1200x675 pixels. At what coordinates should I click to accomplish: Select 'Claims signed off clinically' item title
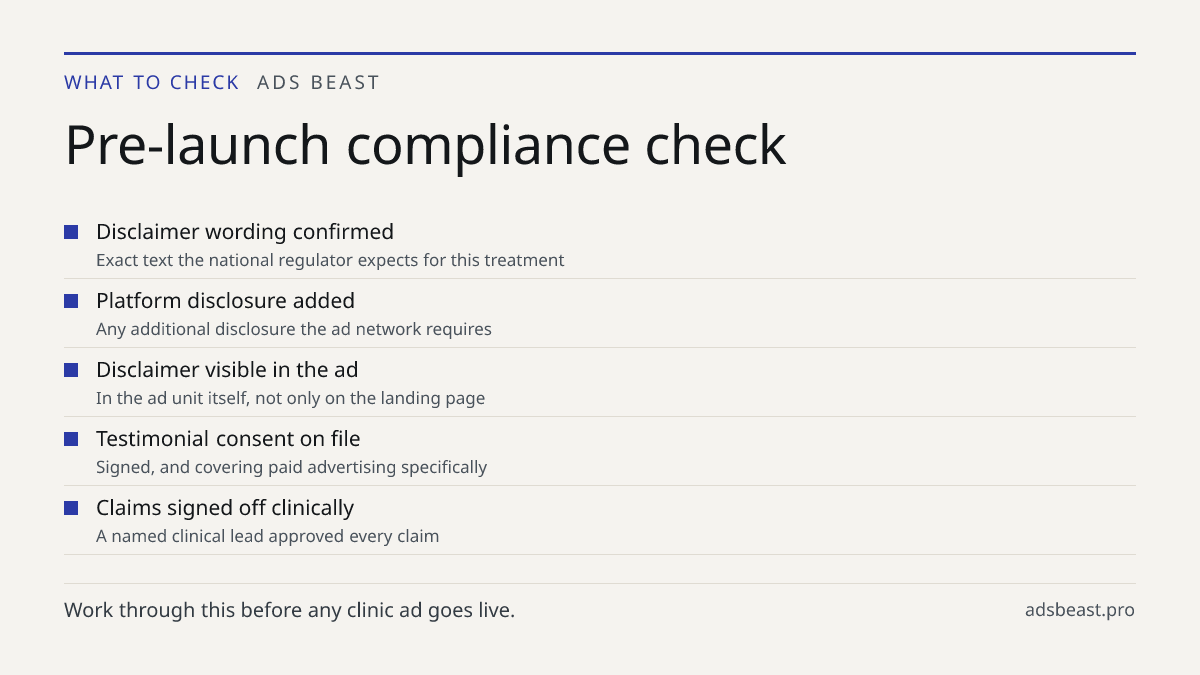[x=225, y=508]
